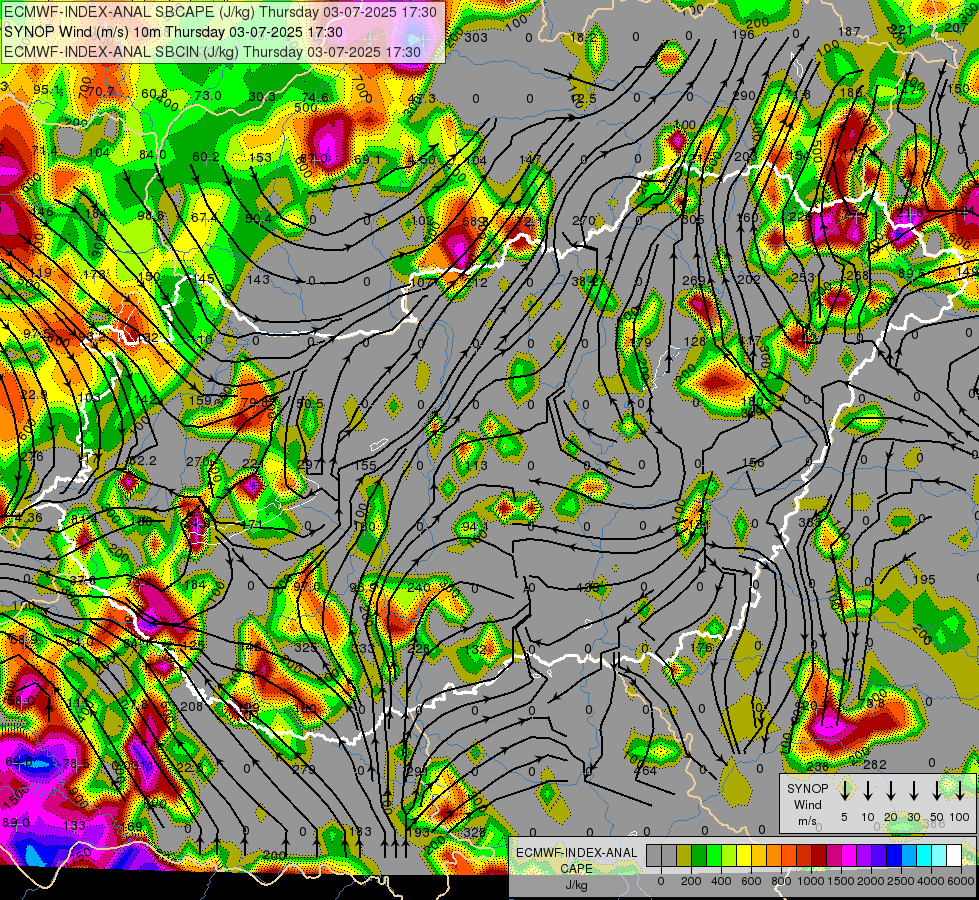Viewport: 979px width, 900px height.
Task: Click the 2000 tick label on CAPE scale
Action: tap(871, 881)
